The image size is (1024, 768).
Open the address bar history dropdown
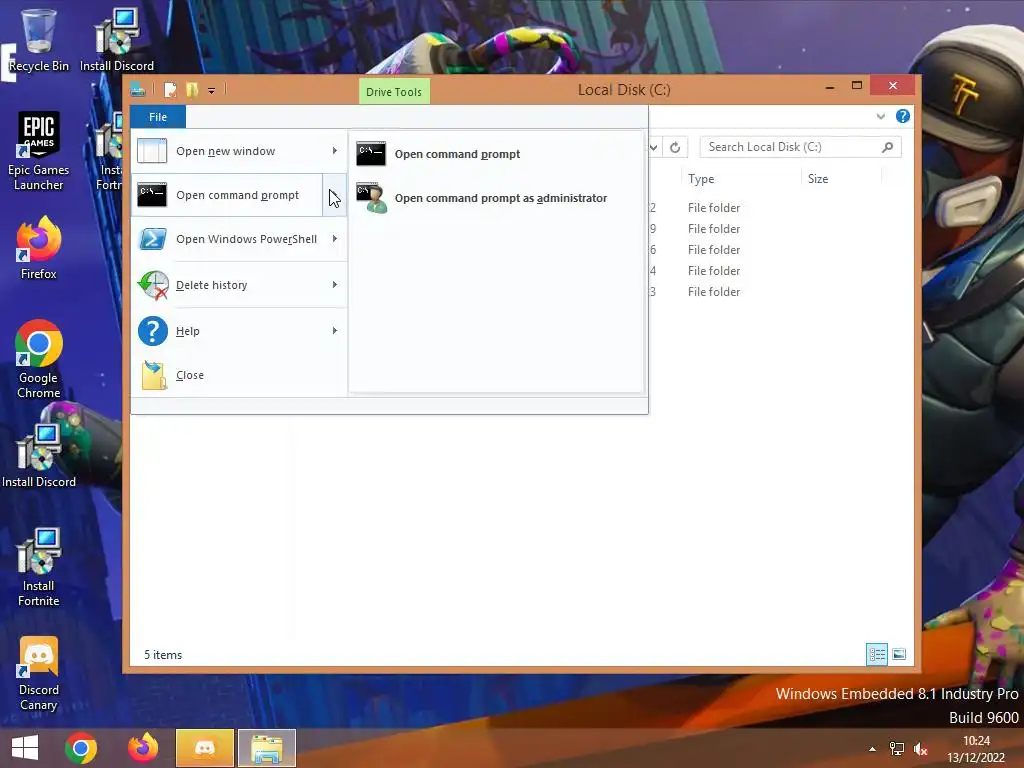[654, 148]
